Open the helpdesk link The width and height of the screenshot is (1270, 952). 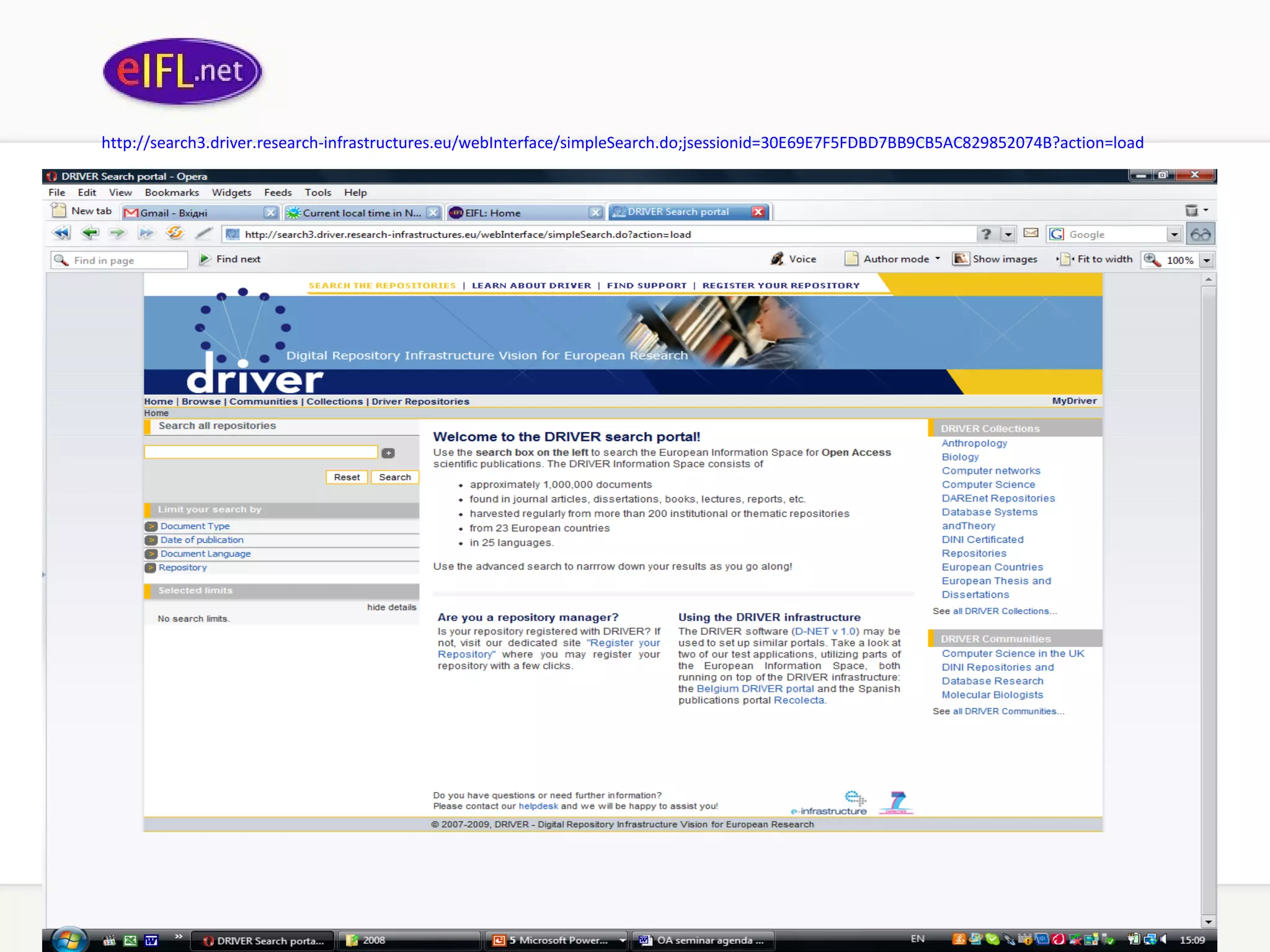click(x=538, y=806)
